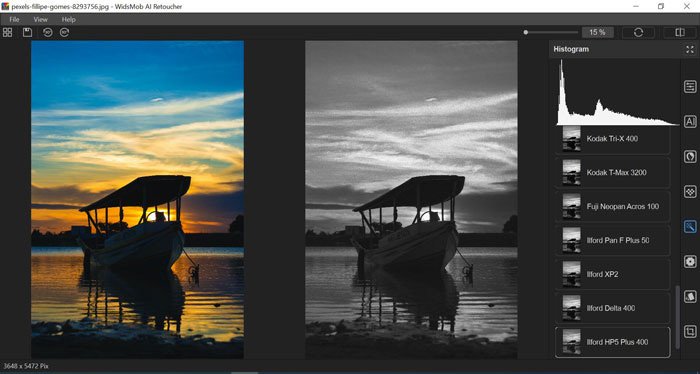700x374 pixels.
Task: Apply the Kodak T-Max 3200 film preset
Action: tap(612, 172)
